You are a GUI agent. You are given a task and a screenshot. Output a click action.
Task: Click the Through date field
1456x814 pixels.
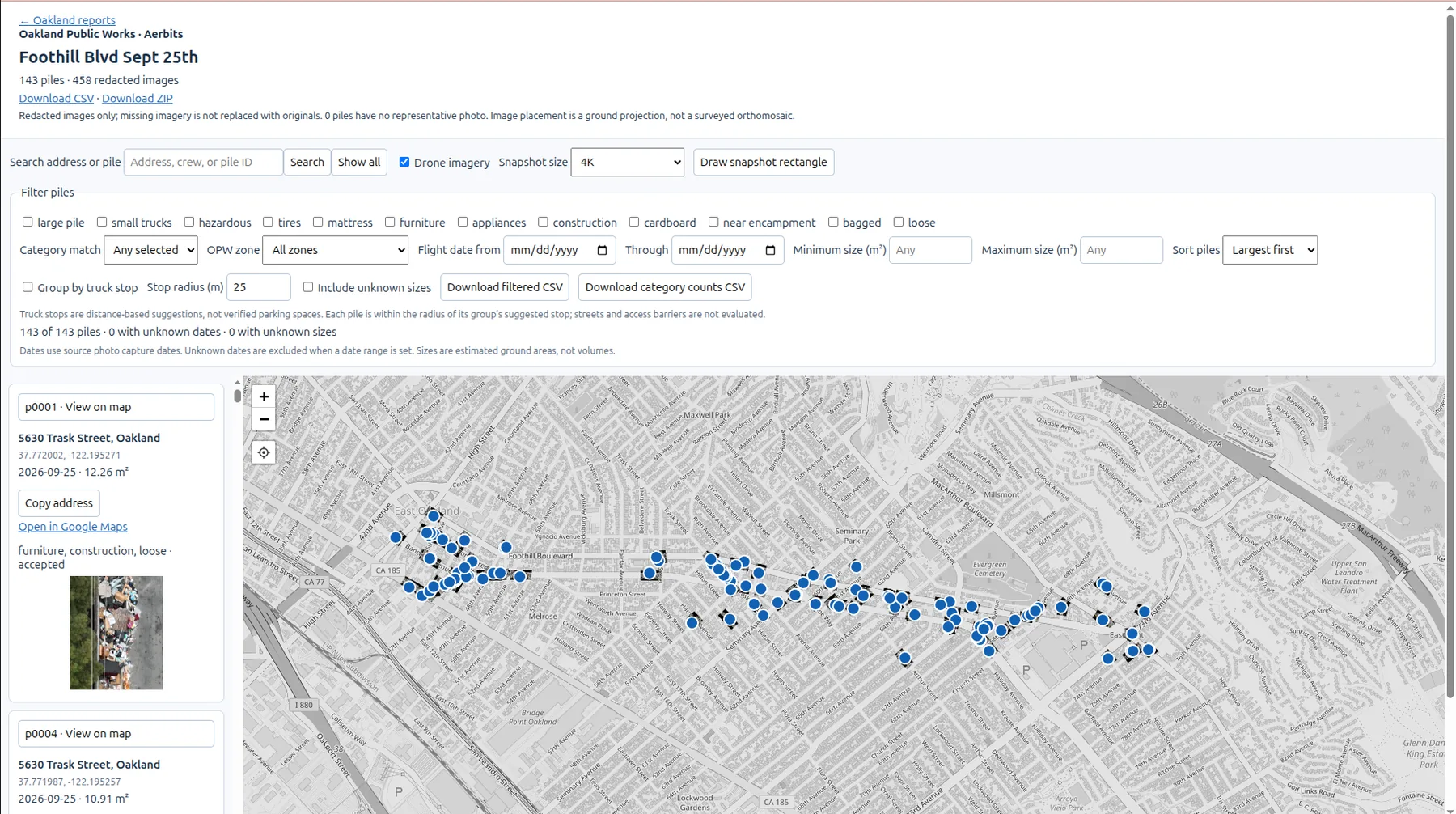pos(728,250)
